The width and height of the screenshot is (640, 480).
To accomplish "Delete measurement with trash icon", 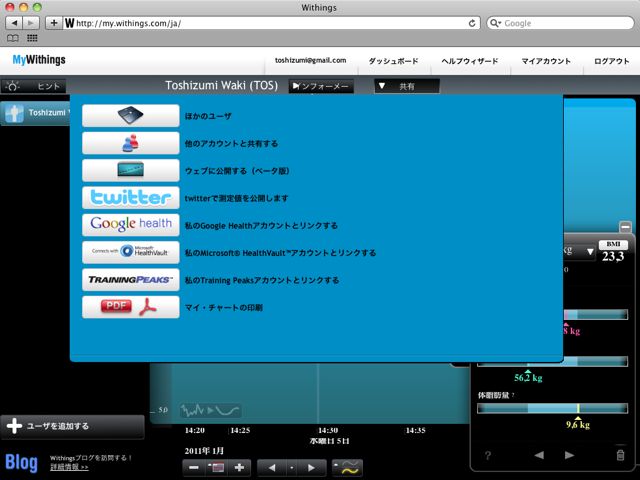I will click(x=620, y=455).
